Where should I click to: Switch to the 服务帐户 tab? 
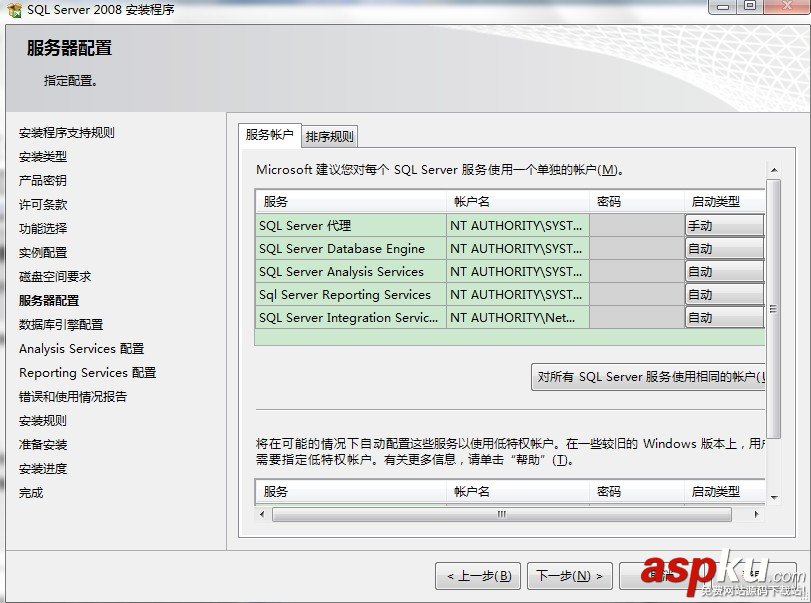(269, 135)
